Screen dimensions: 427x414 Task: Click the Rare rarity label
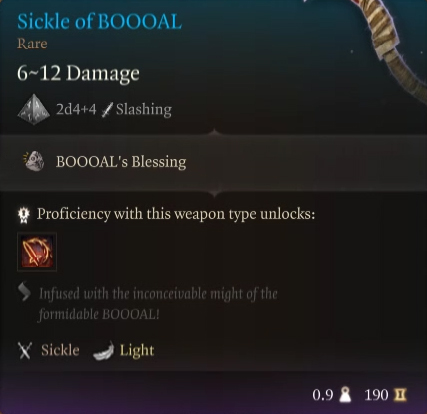coord(32,44)
